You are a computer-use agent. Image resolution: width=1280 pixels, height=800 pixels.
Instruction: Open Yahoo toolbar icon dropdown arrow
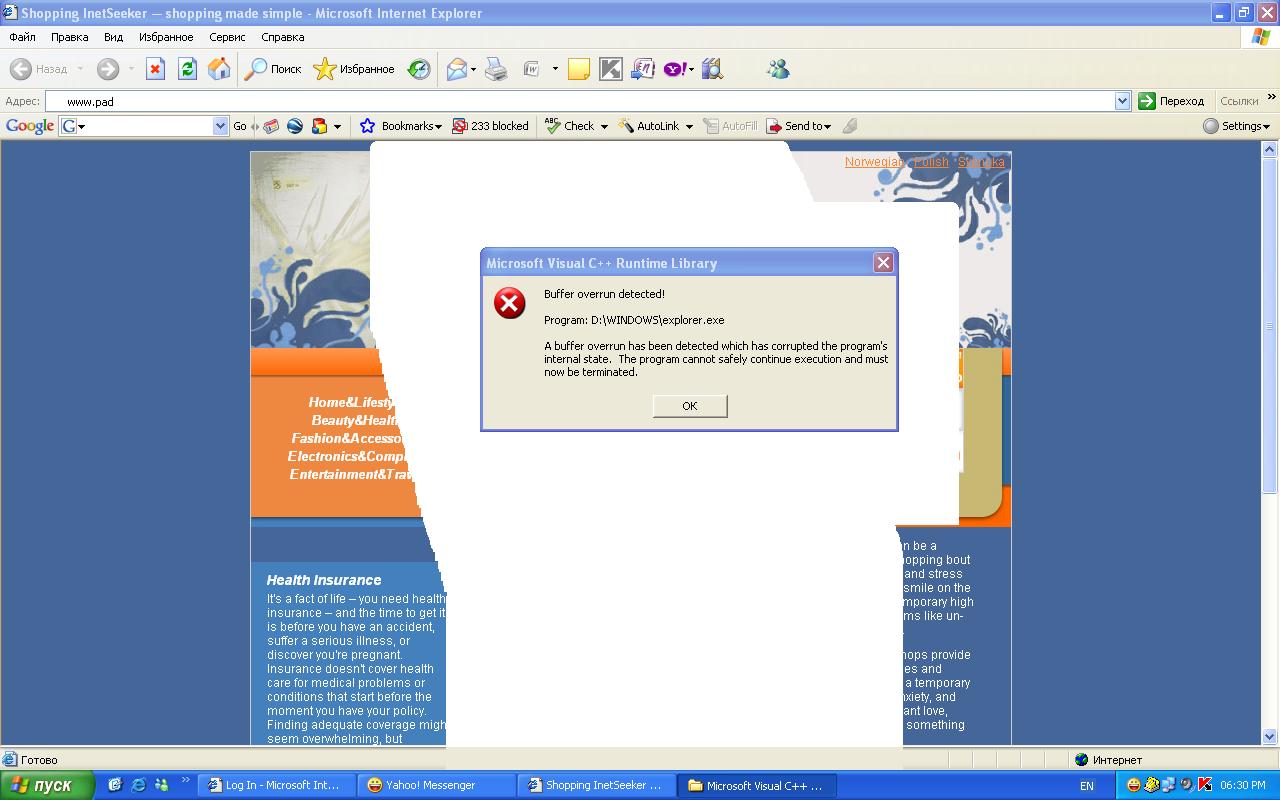(691, 69)
